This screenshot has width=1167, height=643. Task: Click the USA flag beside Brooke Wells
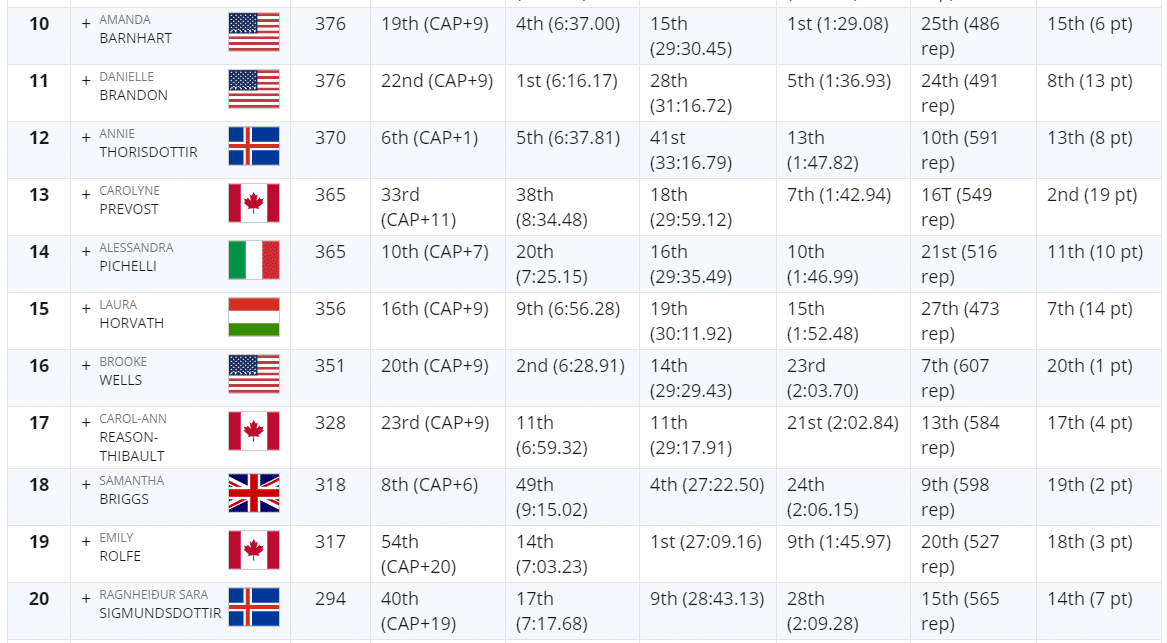coord(254,374)
